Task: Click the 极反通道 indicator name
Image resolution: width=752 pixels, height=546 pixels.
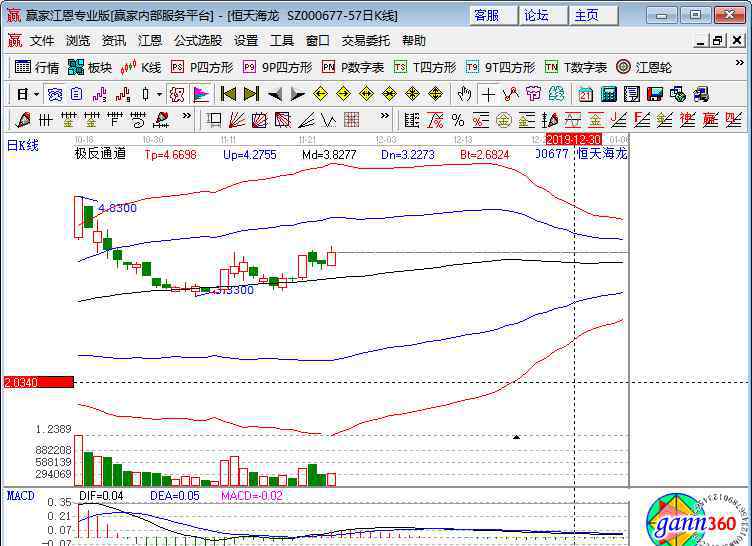Action: (x=100, y=154)
